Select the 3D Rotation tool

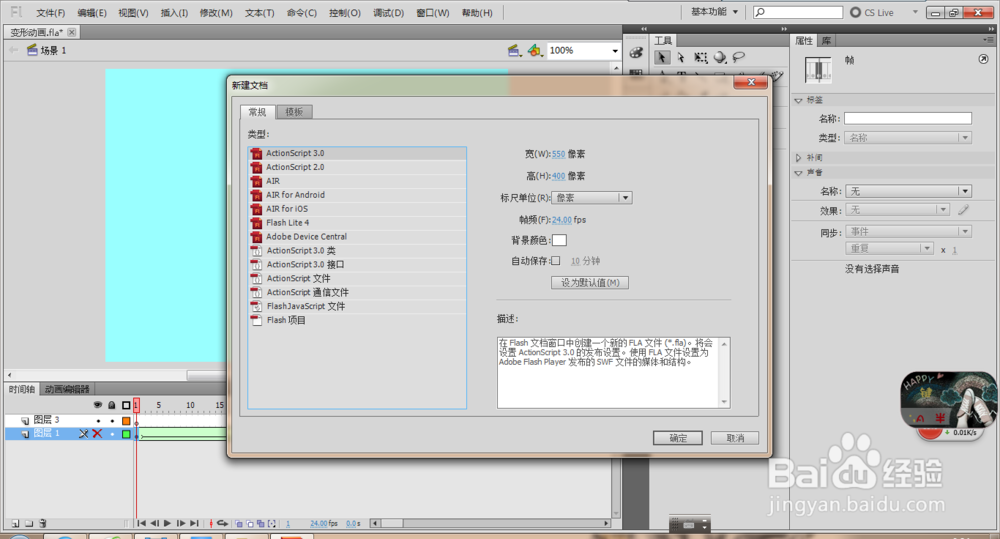point(720,57)
